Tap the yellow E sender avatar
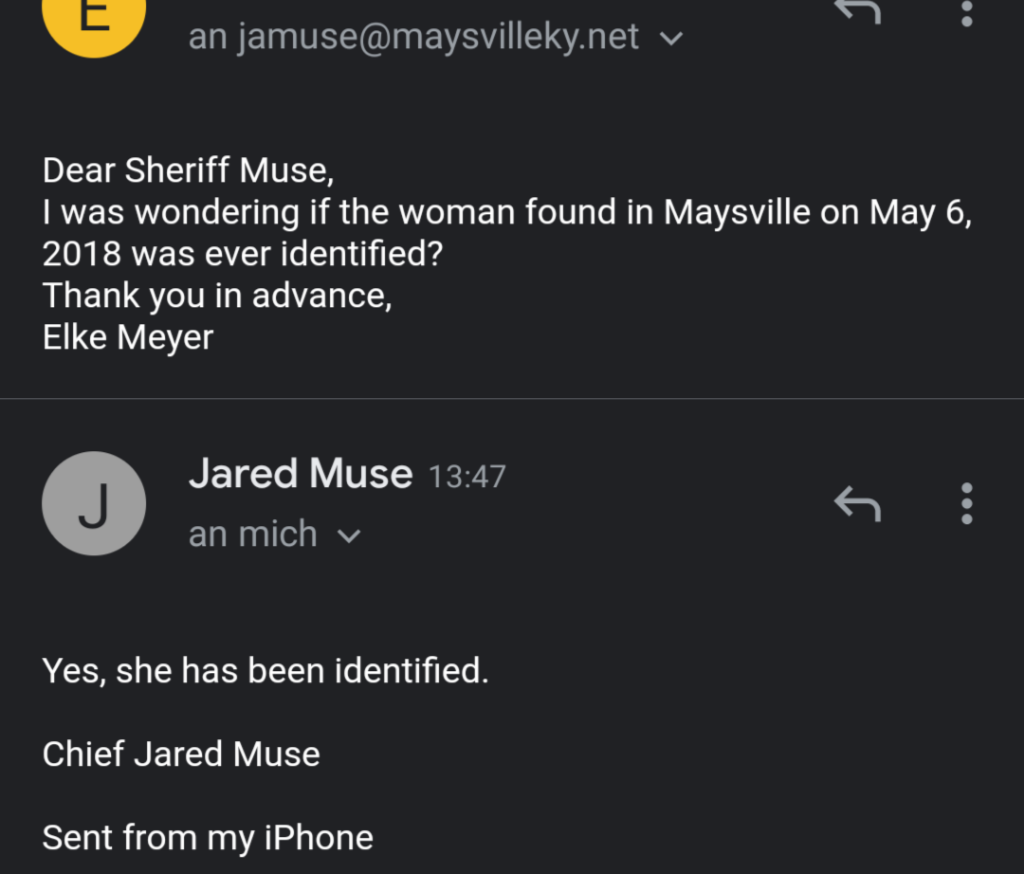 tap(94, 18)
